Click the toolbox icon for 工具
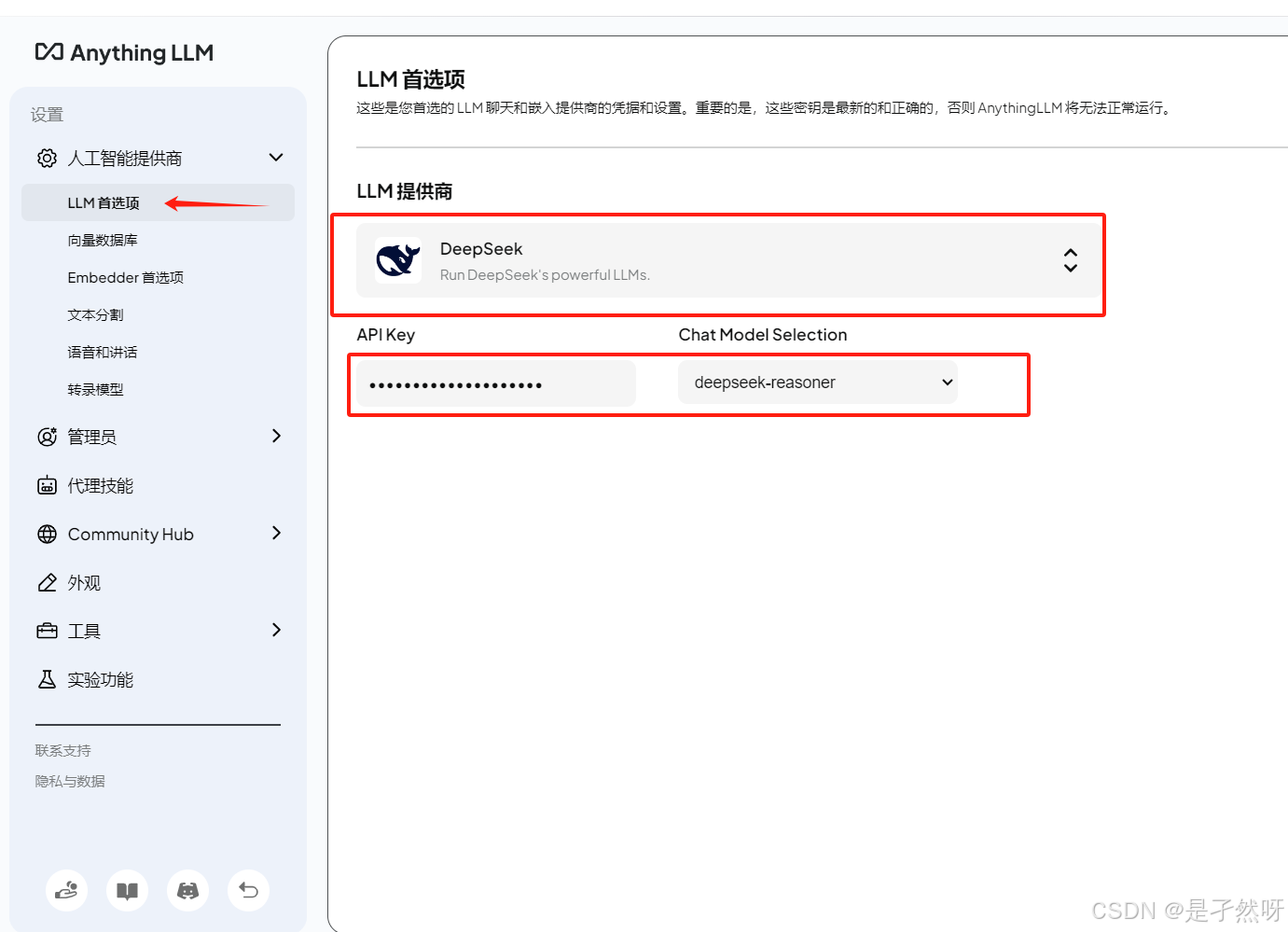Screen dimensions: 1288x932 (47, 631)
